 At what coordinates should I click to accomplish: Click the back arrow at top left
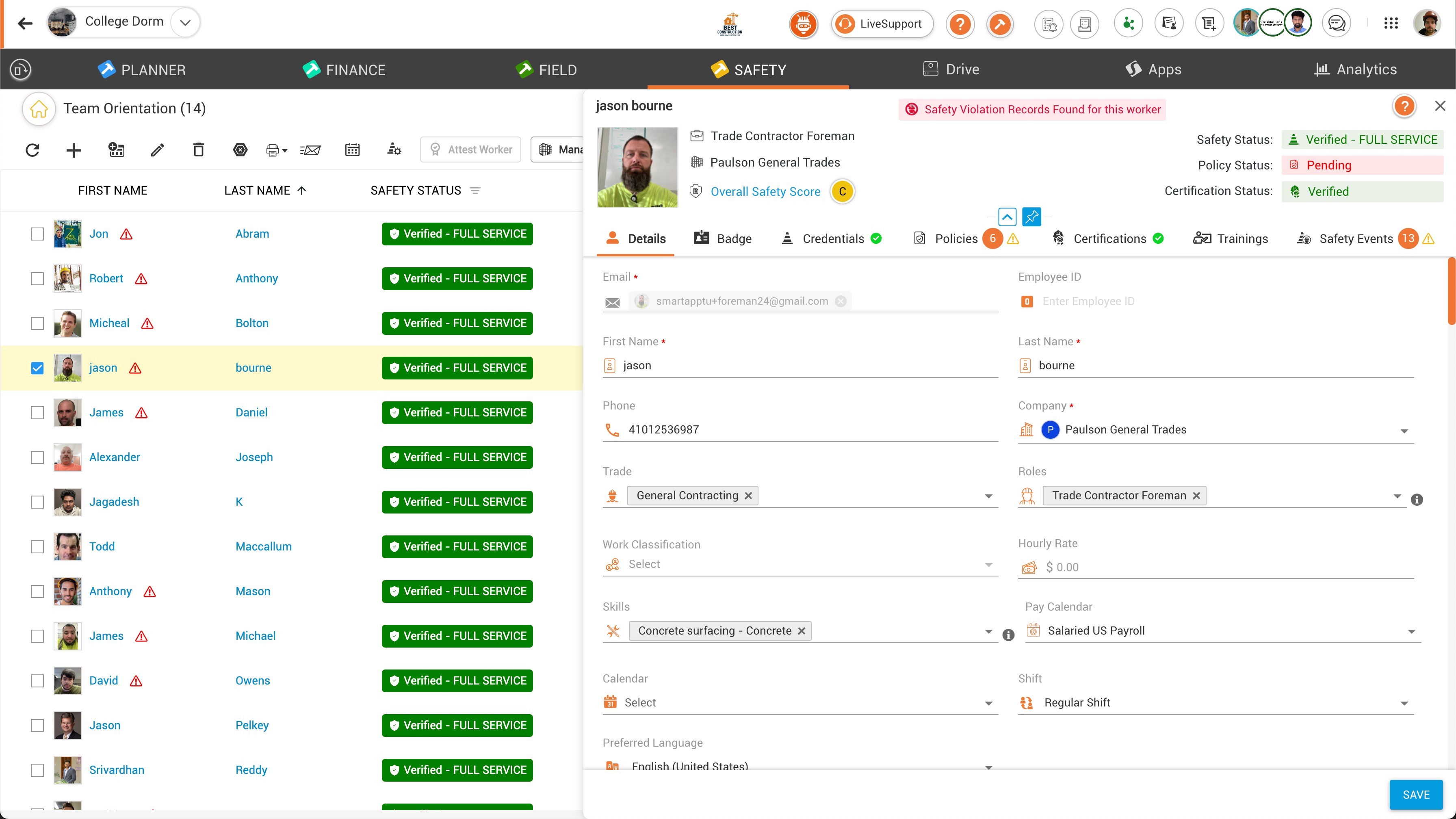[x=25, y=23]
